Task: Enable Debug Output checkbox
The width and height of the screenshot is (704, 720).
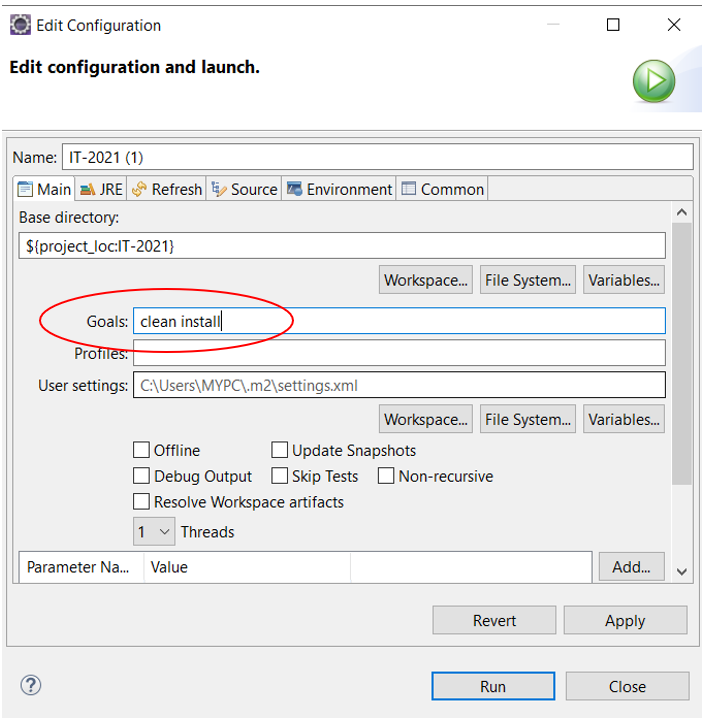Action: 141,476
